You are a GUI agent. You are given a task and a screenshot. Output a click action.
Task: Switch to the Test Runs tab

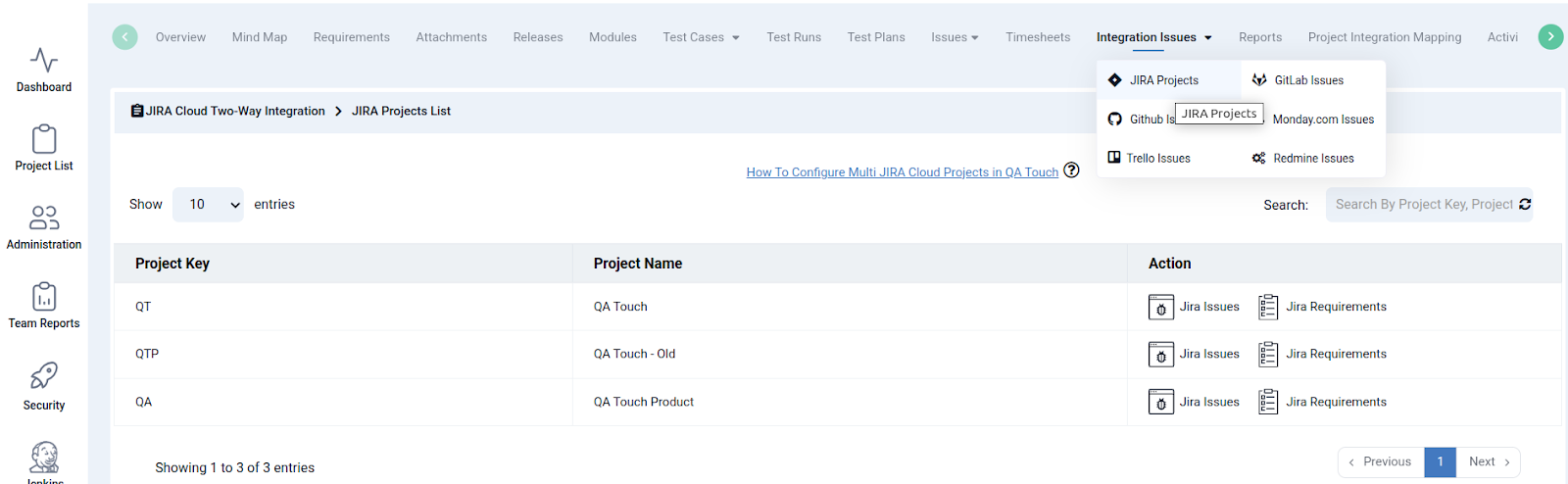click(794, 37)
